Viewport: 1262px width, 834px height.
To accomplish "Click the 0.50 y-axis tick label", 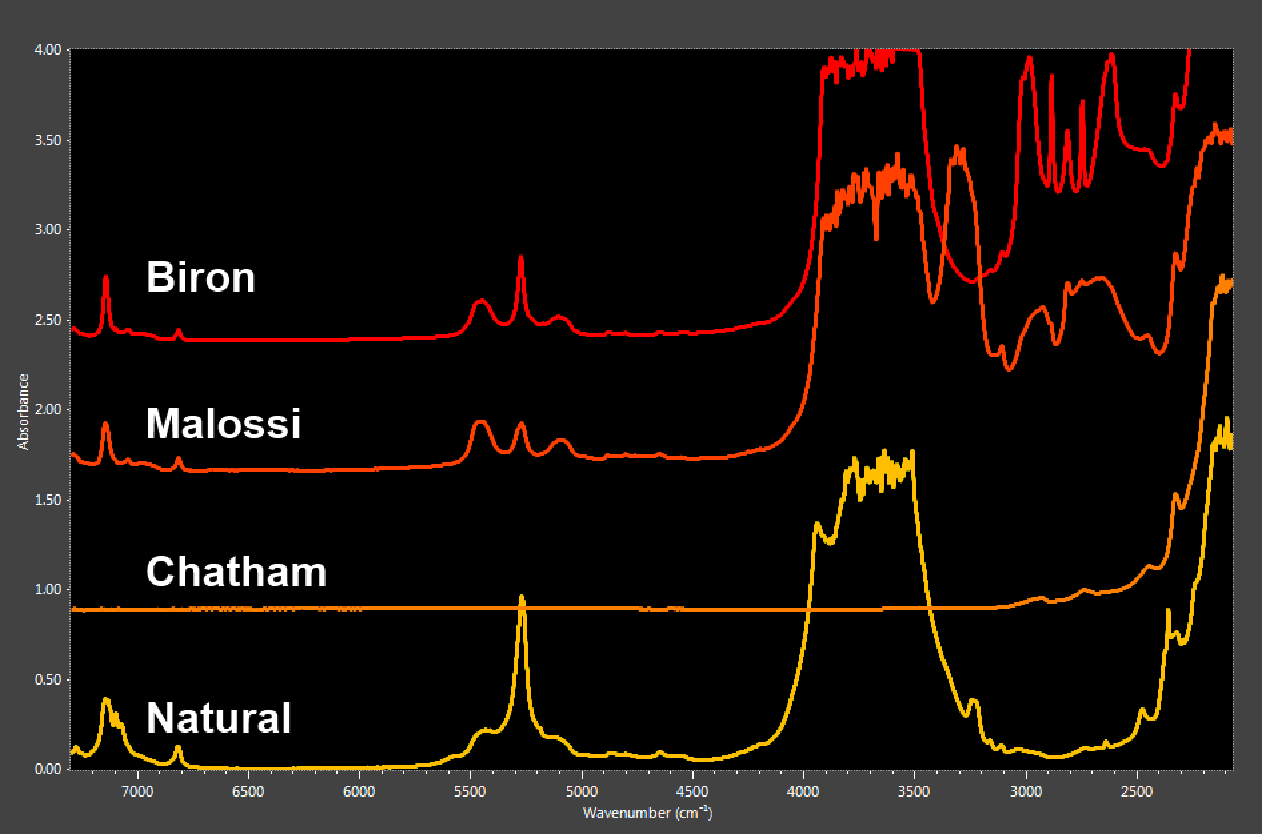I will click(48, 680).
